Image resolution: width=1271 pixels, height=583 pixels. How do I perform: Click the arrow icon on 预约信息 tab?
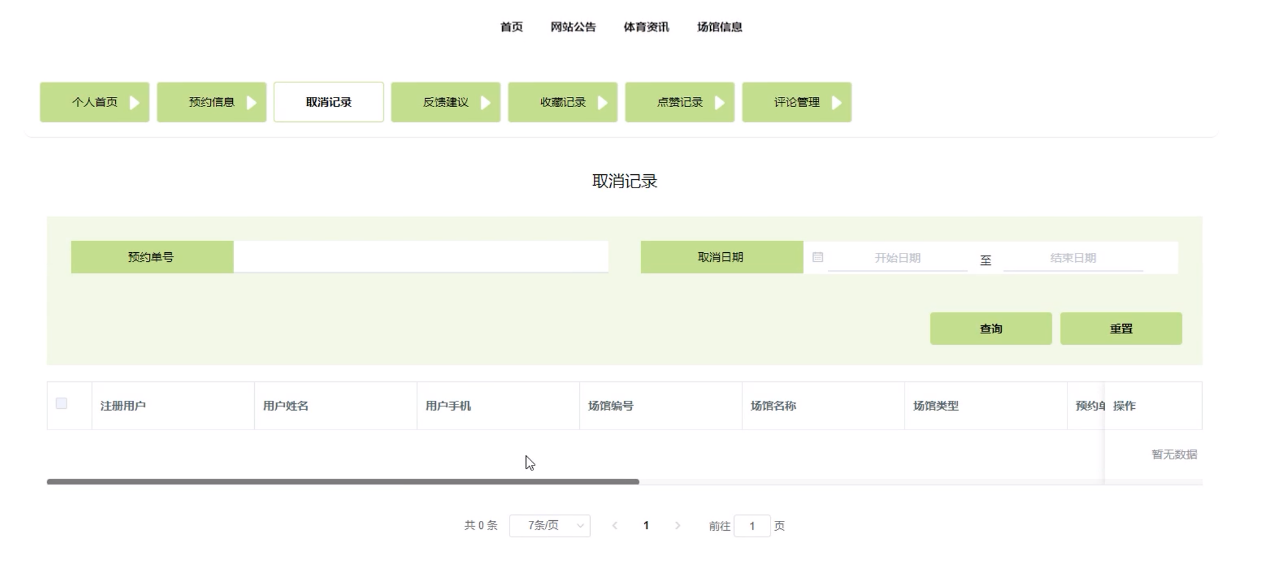coord(251,102)
